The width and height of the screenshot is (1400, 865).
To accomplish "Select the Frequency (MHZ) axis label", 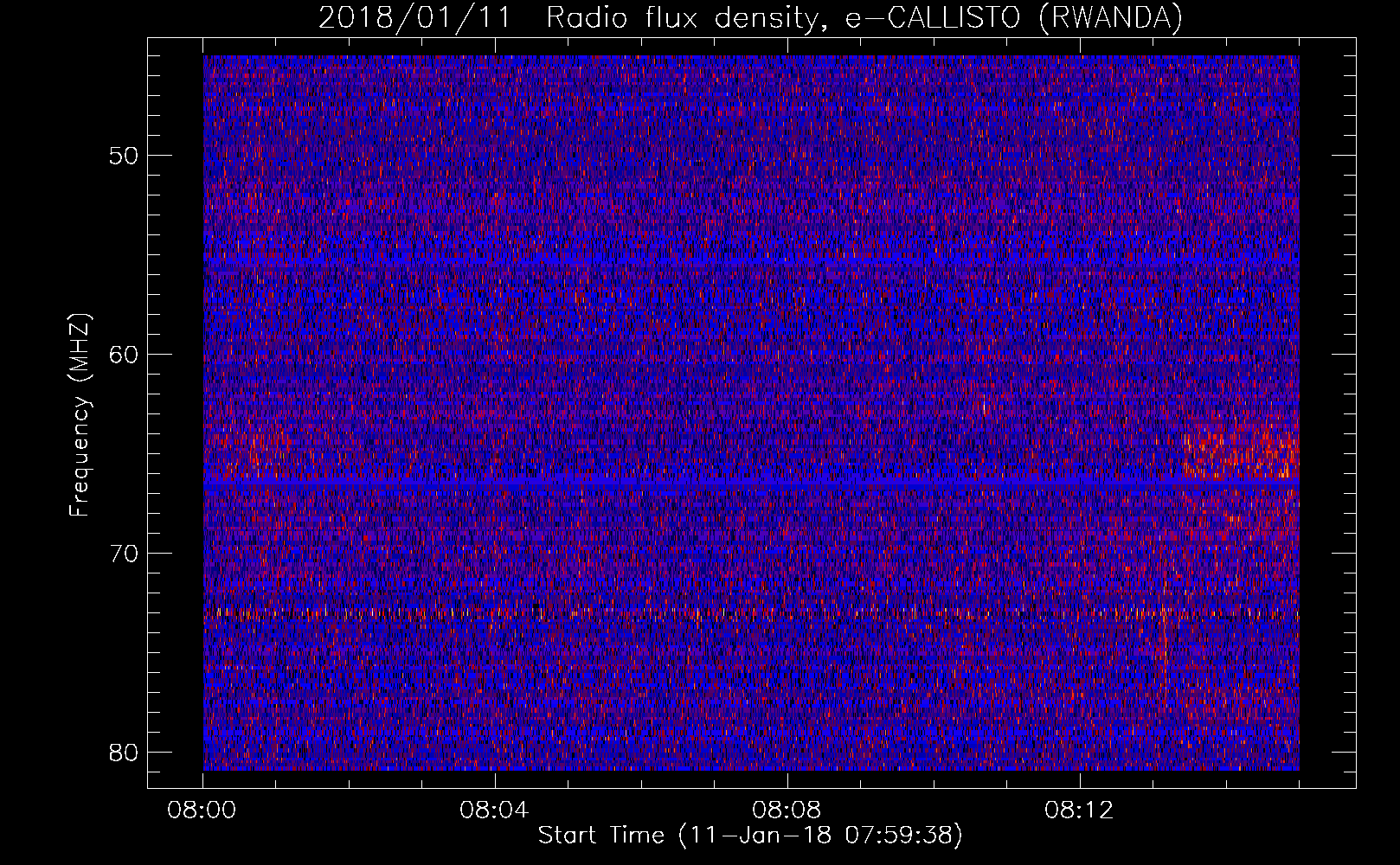I will (80, 414).
